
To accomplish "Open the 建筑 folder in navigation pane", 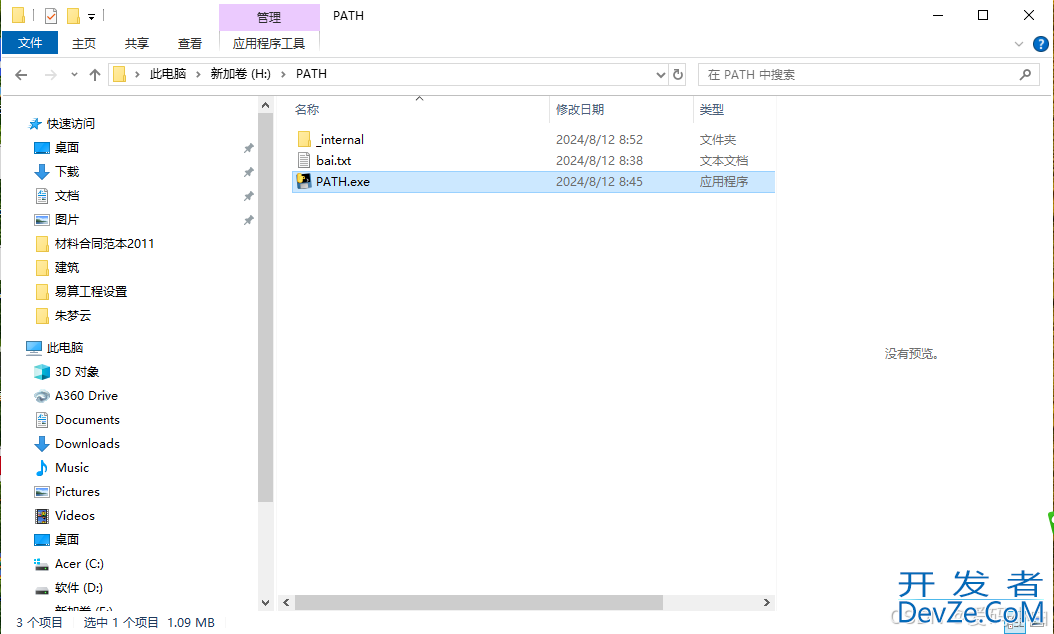I will tap(67, 268).
